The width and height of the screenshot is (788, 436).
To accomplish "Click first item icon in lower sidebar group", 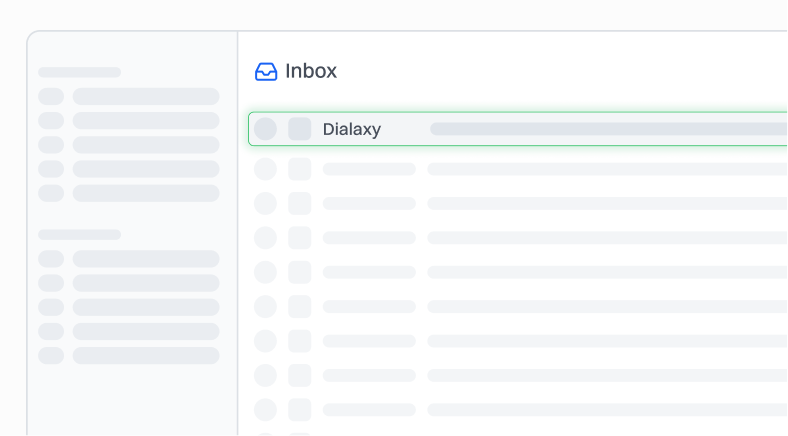I will point(51,259).
